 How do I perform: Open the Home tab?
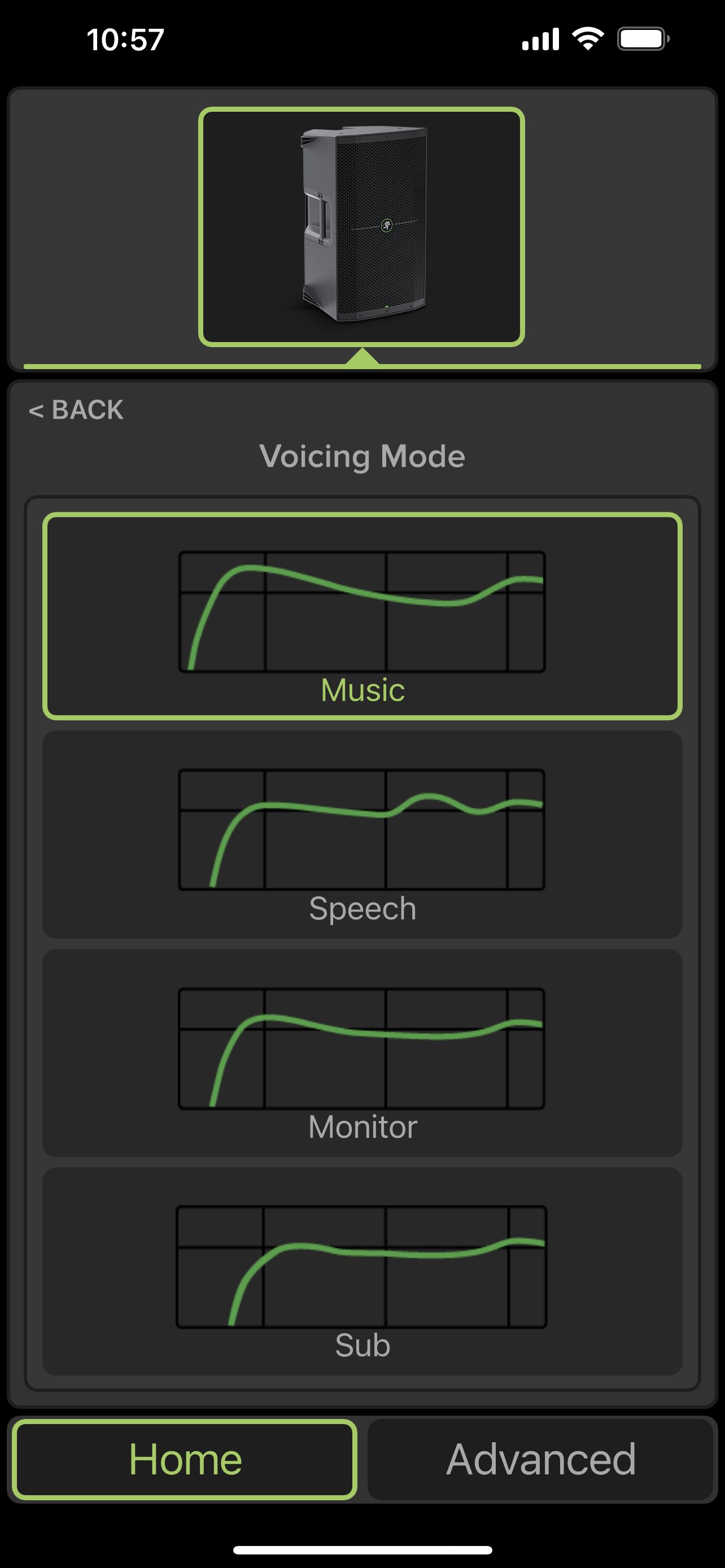pyautogui.click(x=185, y=1459)
